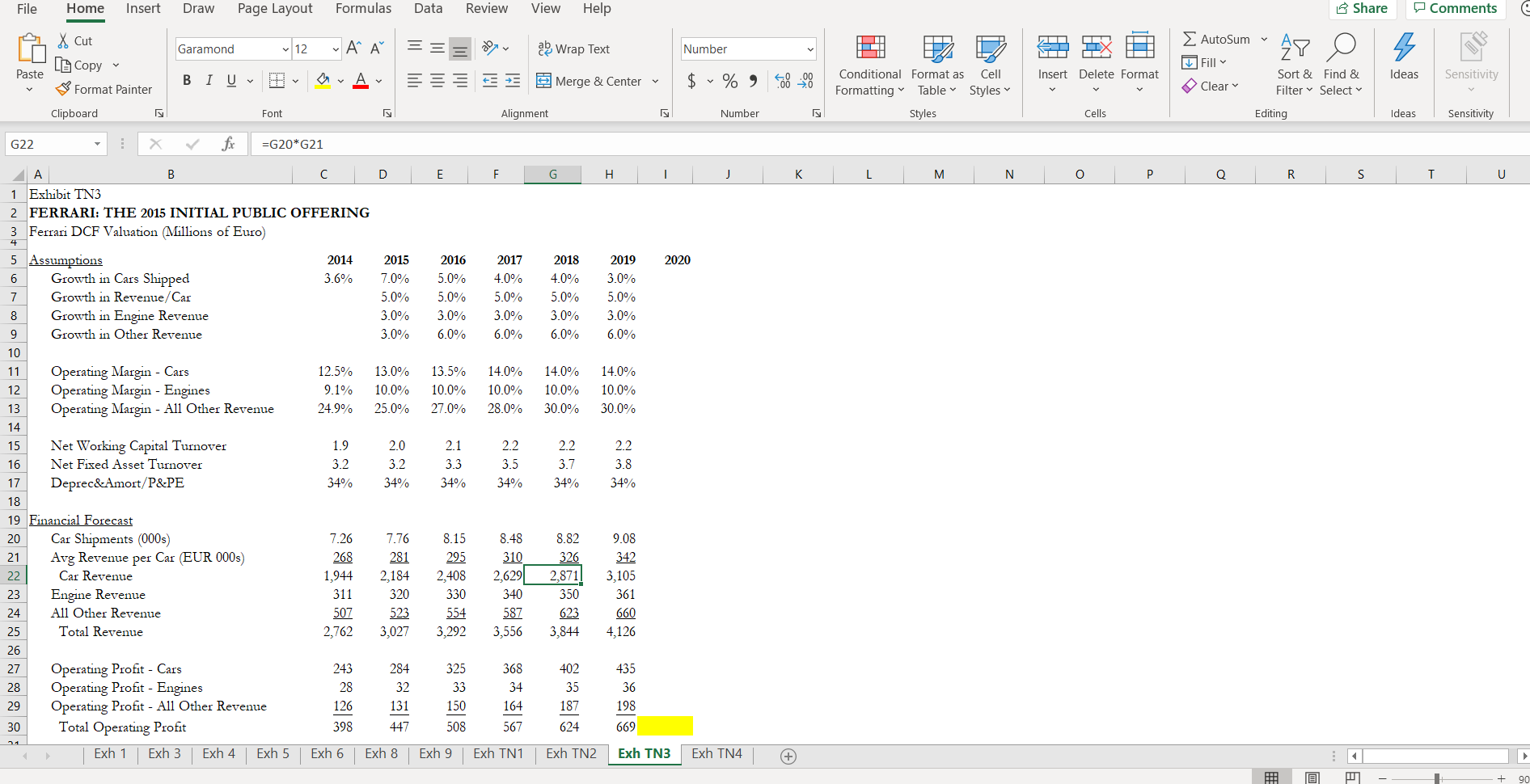Click the Decrease Indent icon
The image size is (1530, 784).
tap(490, 80)
